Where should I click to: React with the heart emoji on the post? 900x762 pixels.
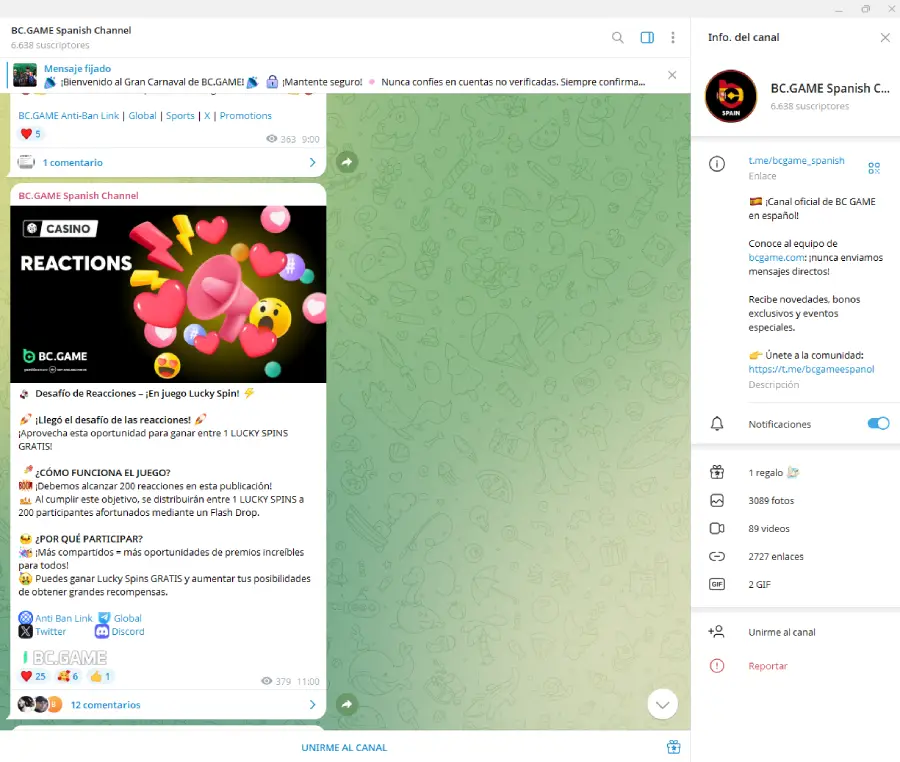click(29, 676)
